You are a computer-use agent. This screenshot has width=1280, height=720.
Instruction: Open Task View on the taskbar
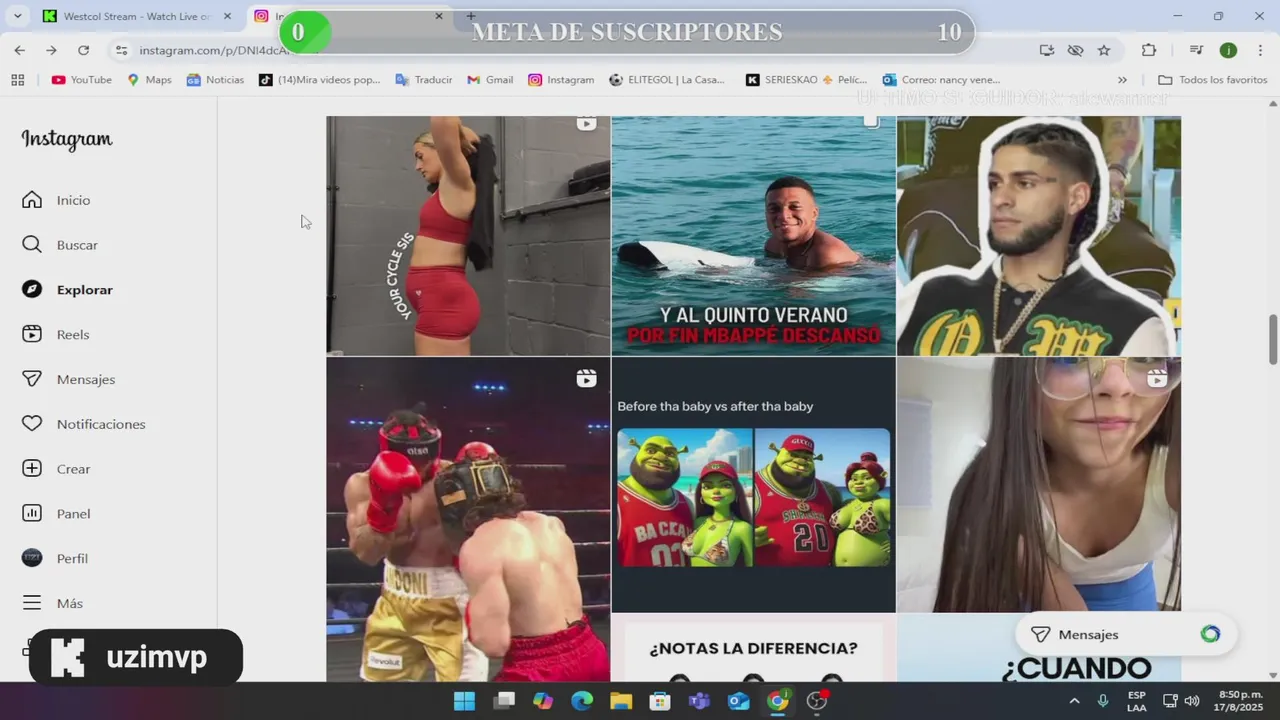click(504, 701)
